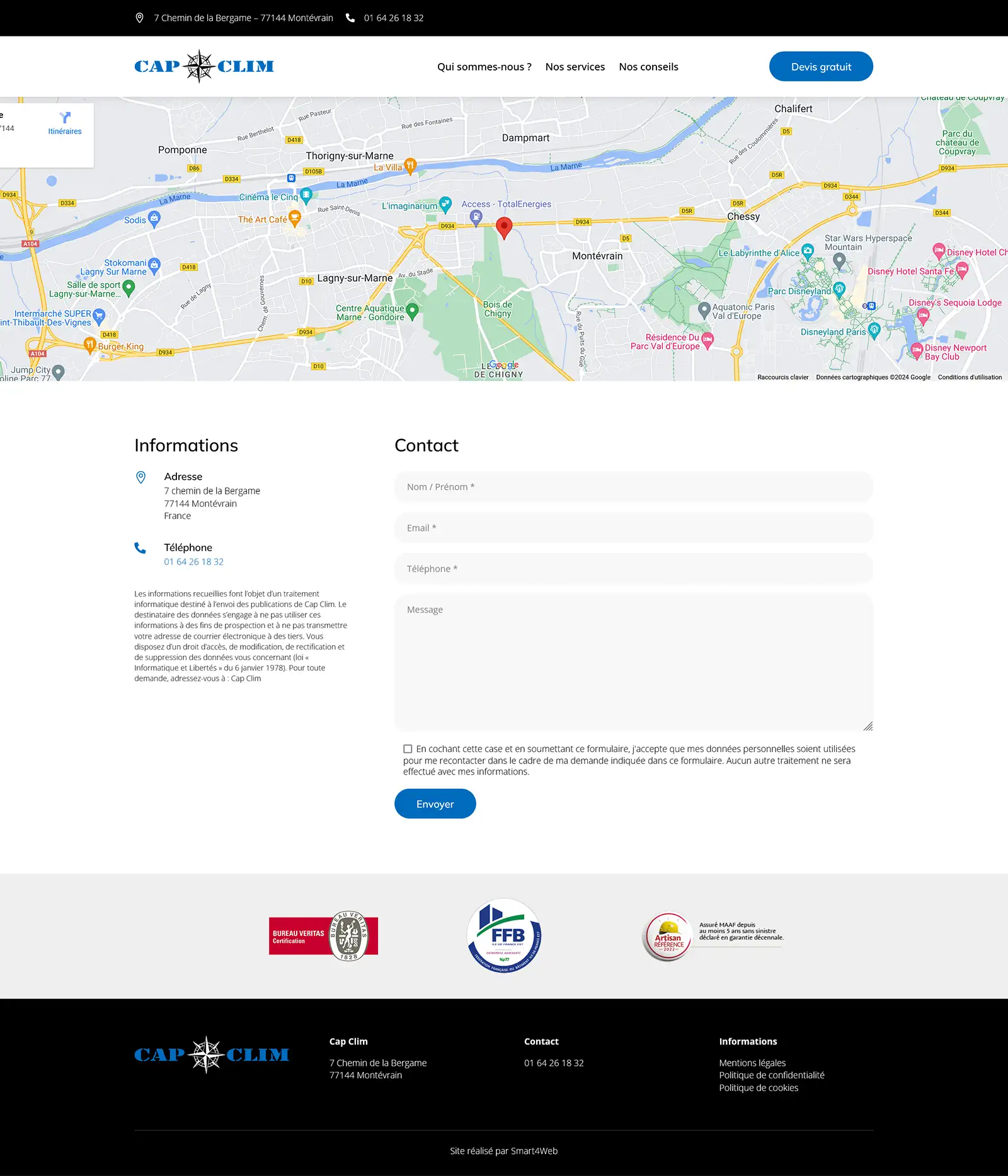
Task: Click the Cap Clim header logo
Action: (x=204, y=66)
